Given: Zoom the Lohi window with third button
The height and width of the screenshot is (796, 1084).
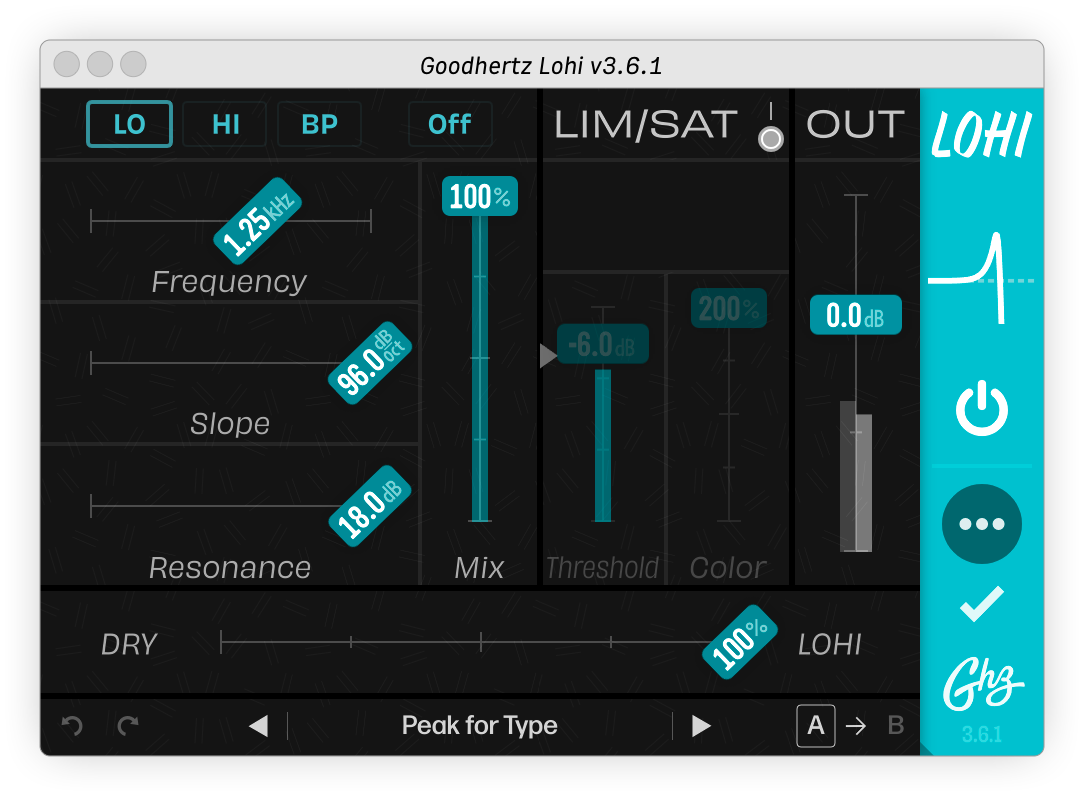Looking at the screenshot, I should 133,64.
